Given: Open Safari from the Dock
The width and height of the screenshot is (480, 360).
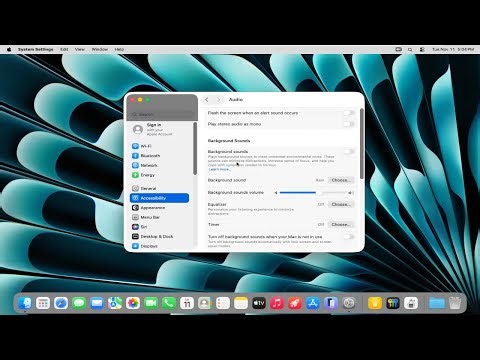Looking at the screenshot, I should [61, 303].
